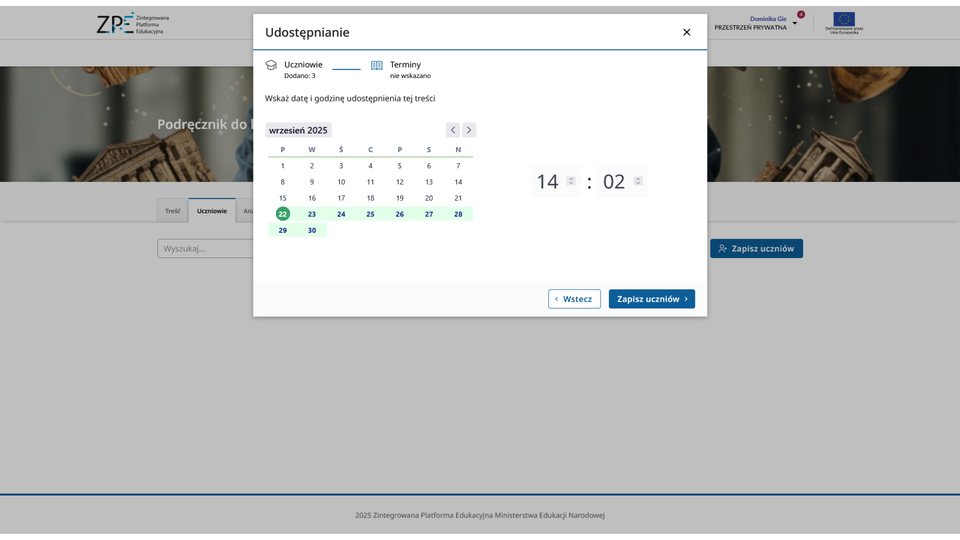The height and width of the screenshot is (540, 960).
Task: Adjust the hour stepper arrows
Action: 571,181
